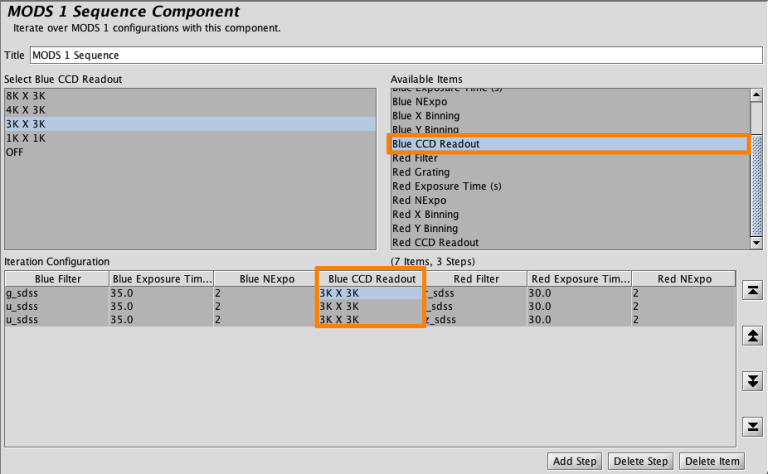The image size is (768, 474).
Task: Move step to bottom arrow icon
Action: pyautogui.click(x=752, y=426)
